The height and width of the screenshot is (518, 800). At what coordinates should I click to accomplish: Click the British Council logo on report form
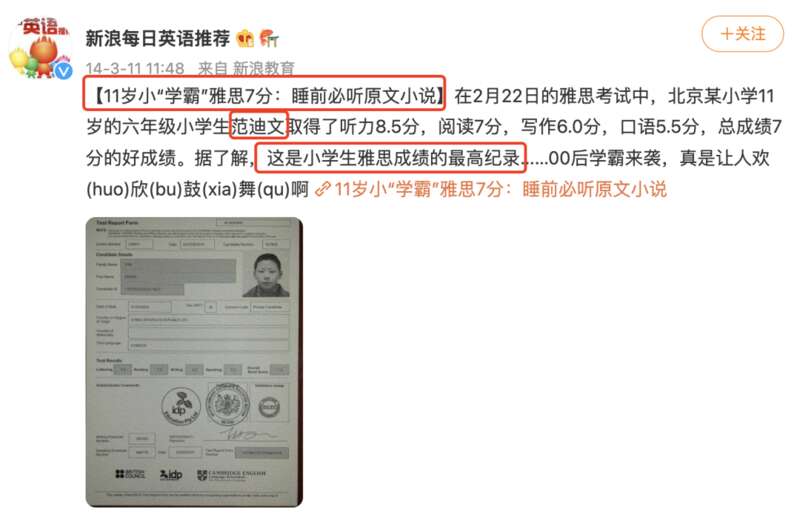[x=131, y=474]
